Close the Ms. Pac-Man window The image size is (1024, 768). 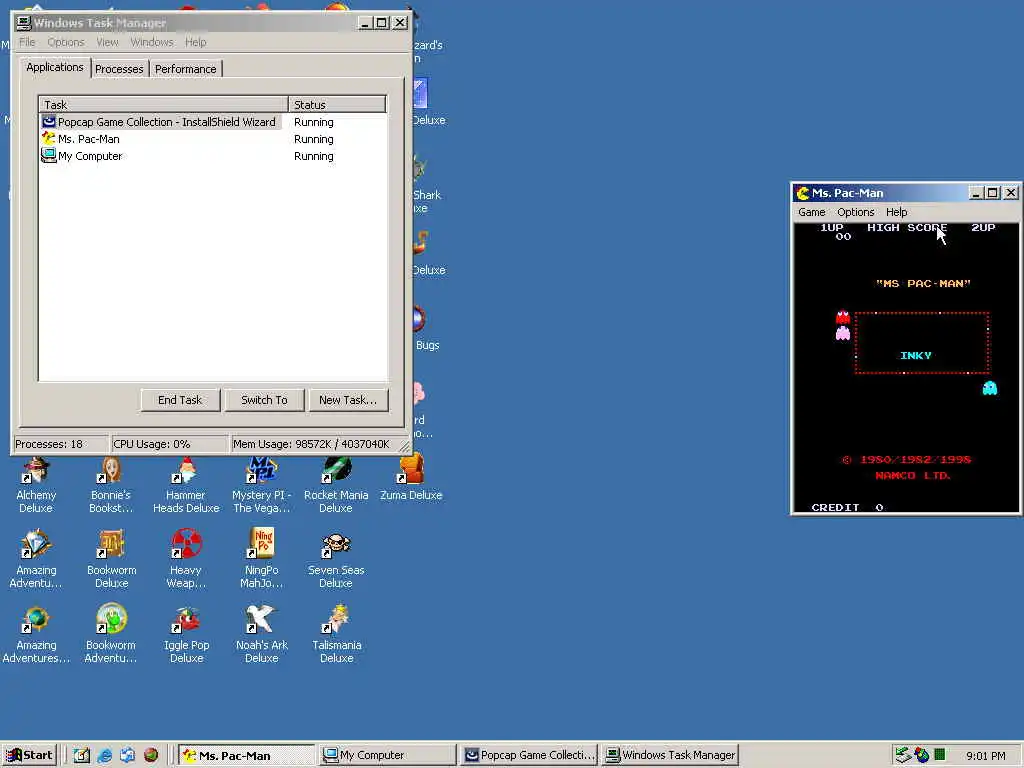coord(1011,193)
